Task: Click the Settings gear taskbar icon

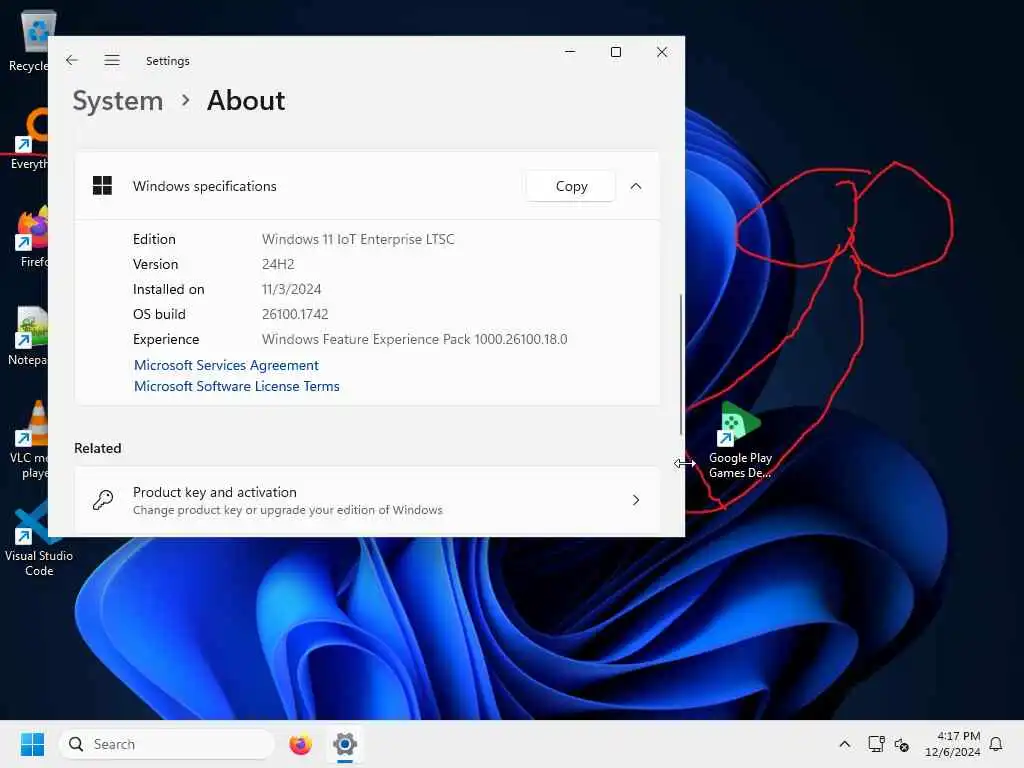Action: [345, 744]
